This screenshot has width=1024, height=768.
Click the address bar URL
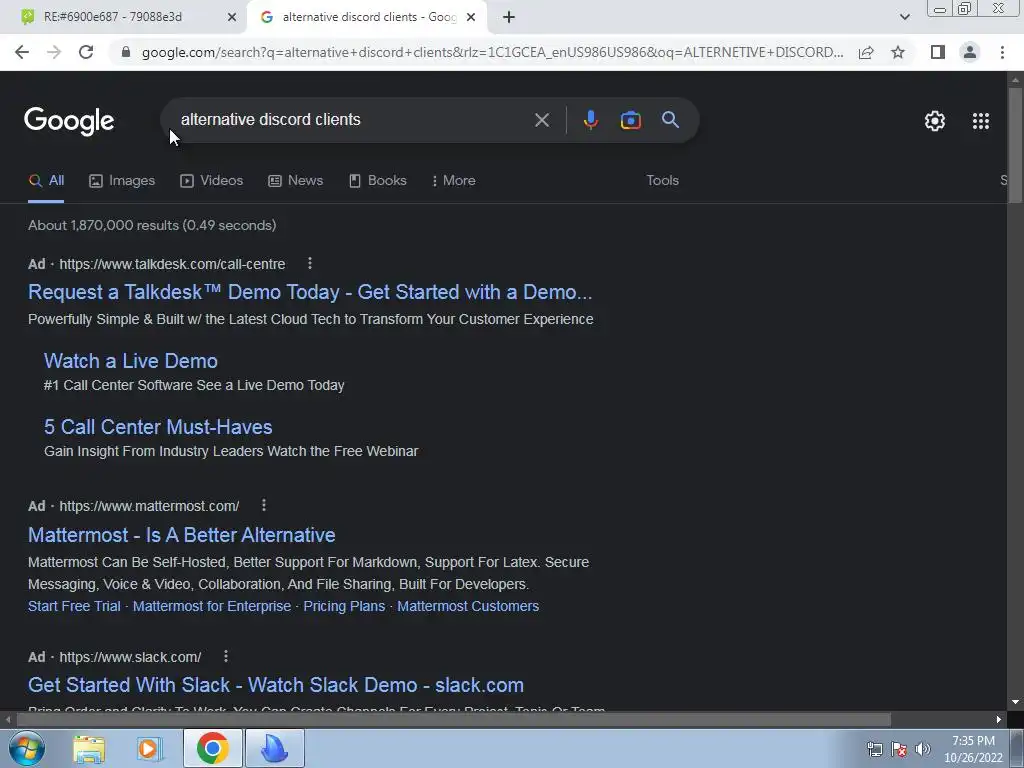tap(492, 52)
